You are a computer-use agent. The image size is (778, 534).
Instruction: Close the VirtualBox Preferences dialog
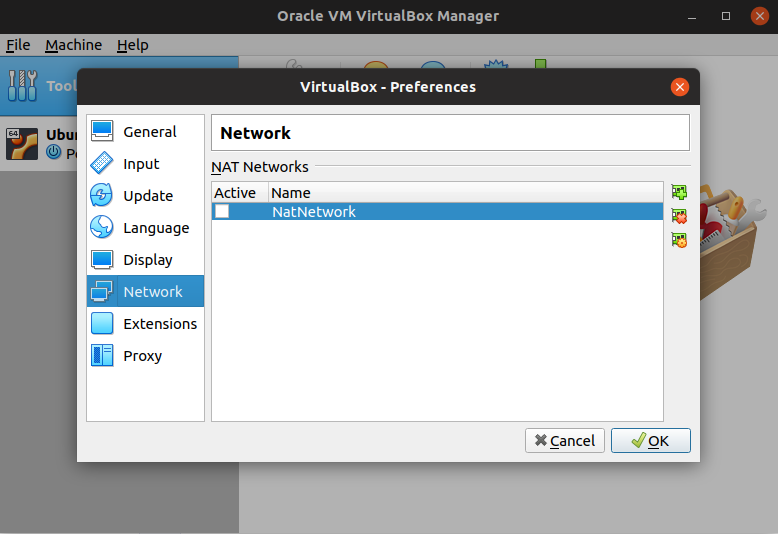(x=680, y=87)
